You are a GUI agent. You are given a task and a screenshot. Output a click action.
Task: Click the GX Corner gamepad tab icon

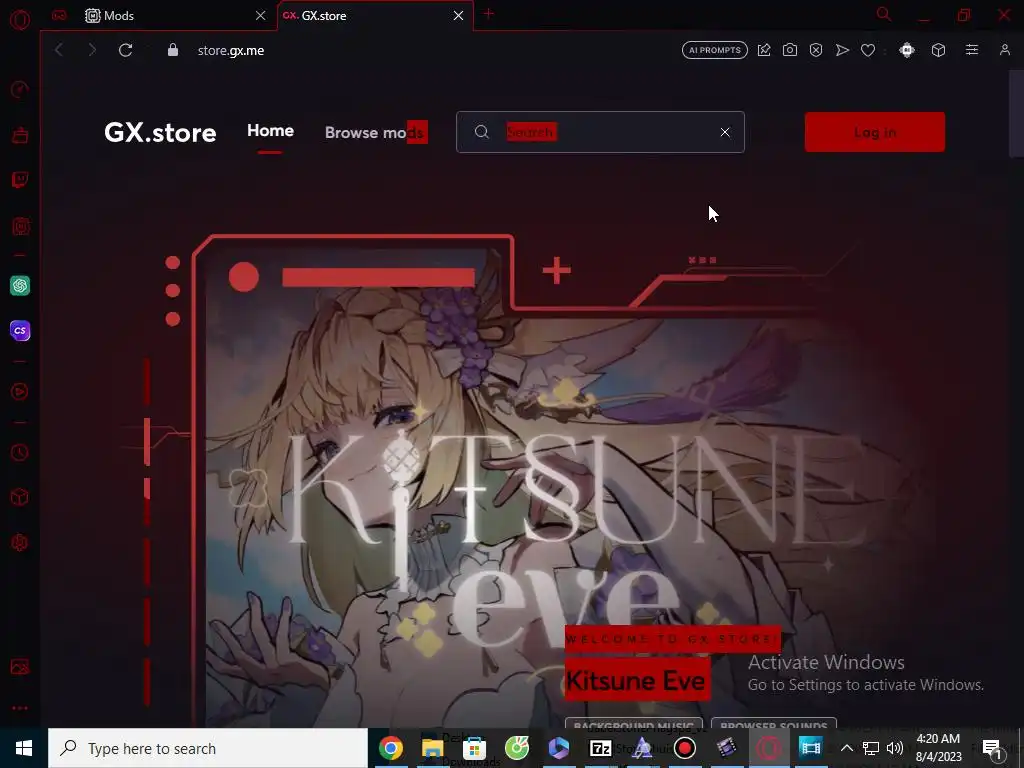(59, 16)
